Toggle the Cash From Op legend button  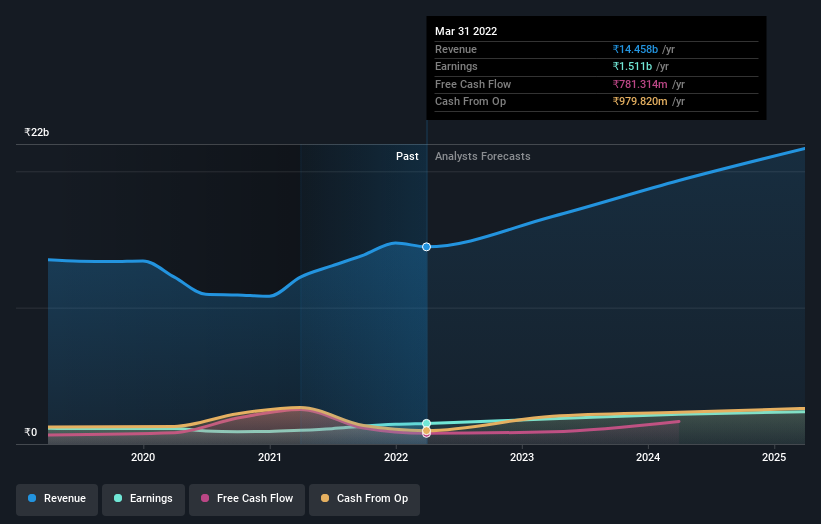pyautogui.click(x=364, y=499)
